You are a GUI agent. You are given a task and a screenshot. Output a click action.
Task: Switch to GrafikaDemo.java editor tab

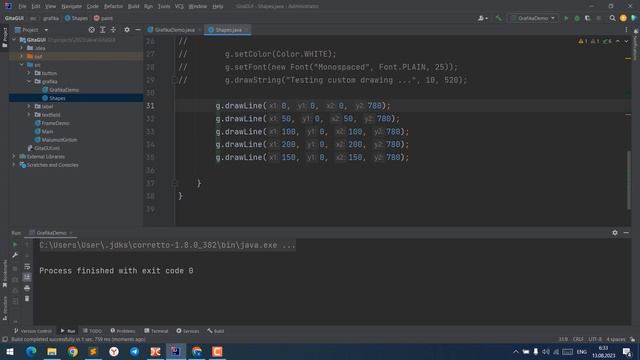[174, 30]
